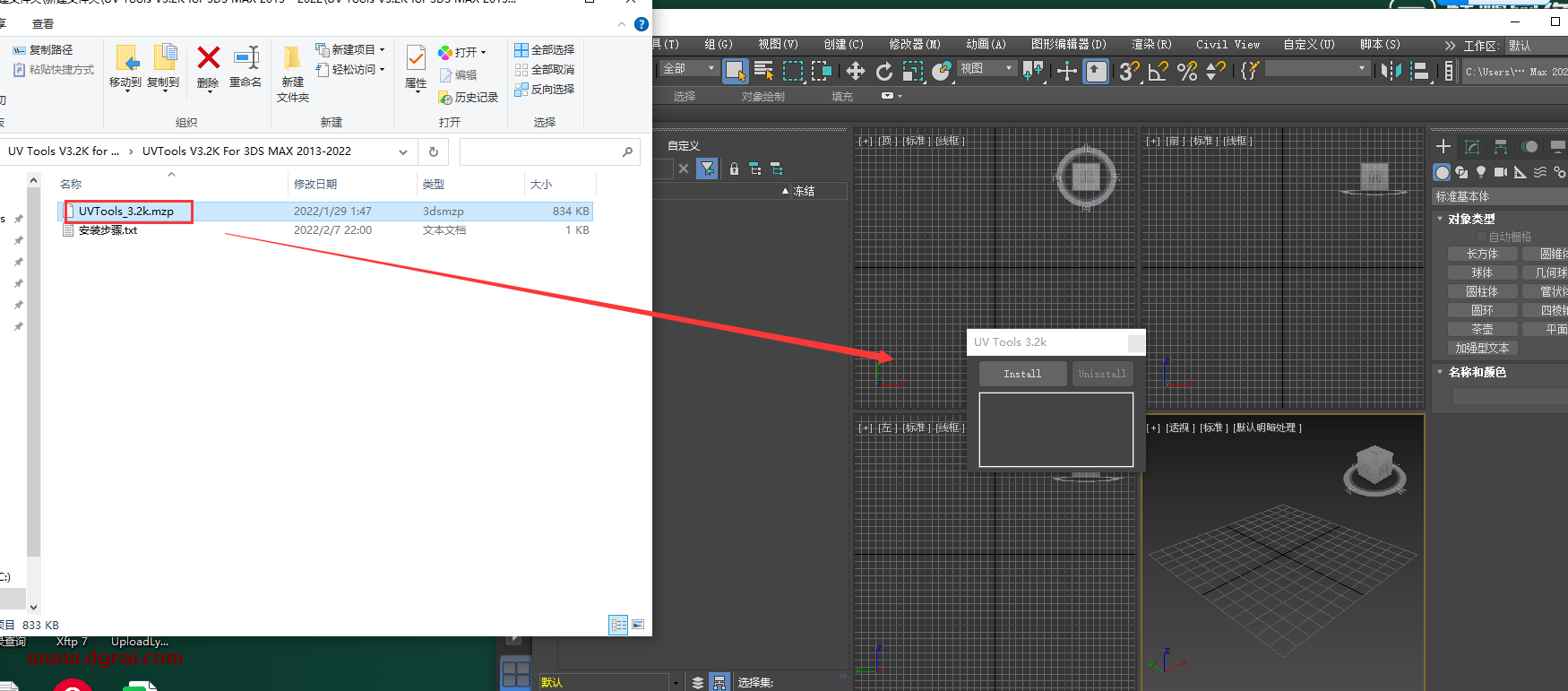
Task: Click the Uninstall button in UV Tools dialog
Action: 1102,374
